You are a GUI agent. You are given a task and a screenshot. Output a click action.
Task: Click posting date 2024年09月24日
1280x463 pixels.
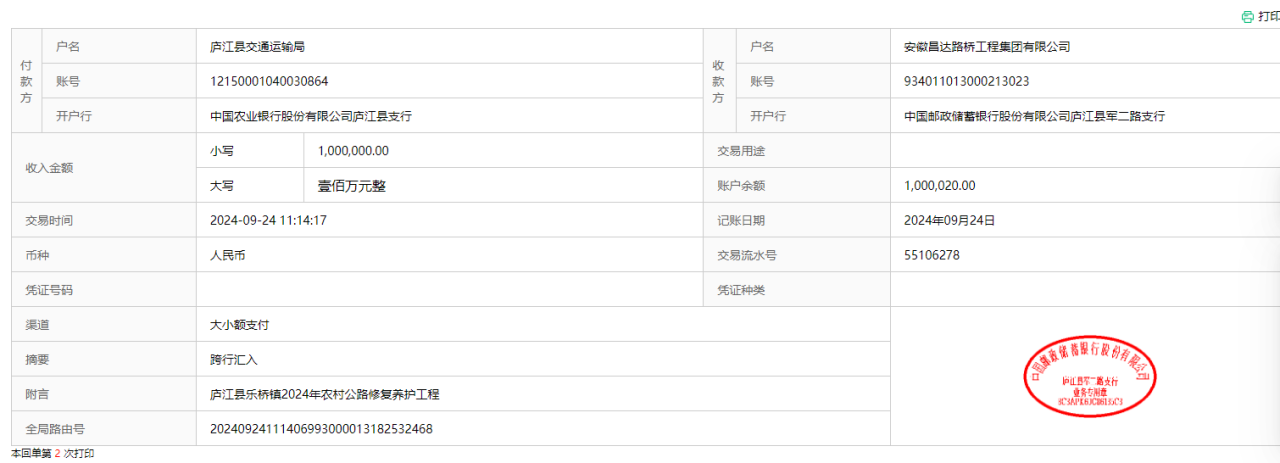[949, 220]
